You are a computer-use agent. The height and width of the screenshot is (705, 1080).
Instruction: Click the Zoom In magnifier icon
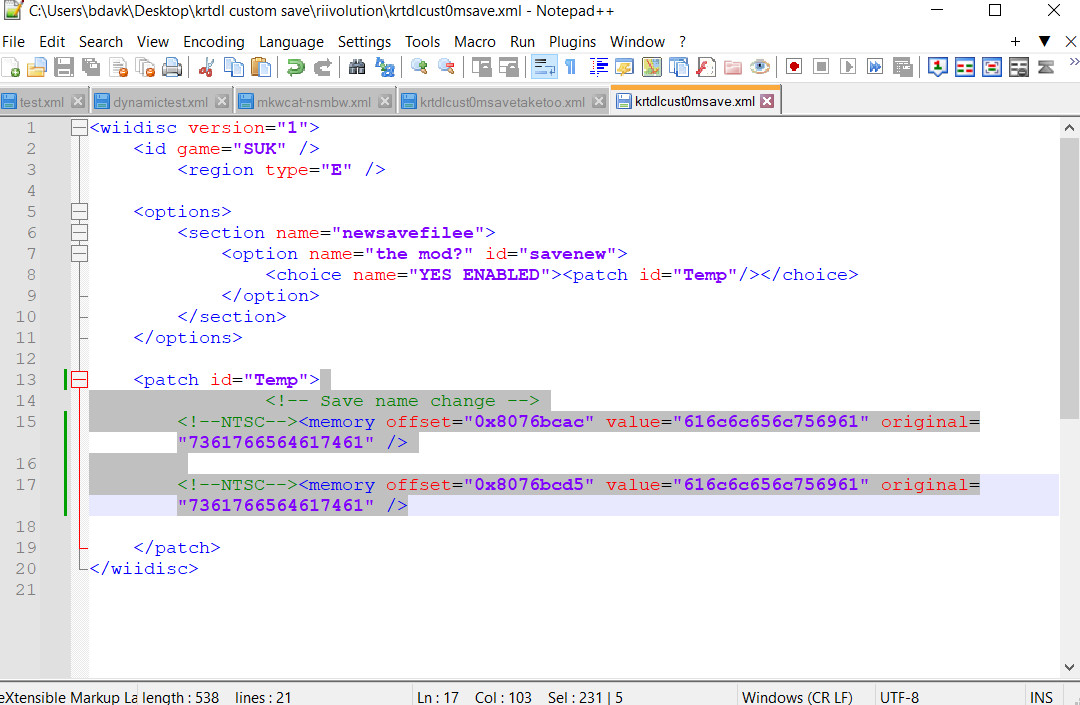pyautogui.click(x=419, y=67)
